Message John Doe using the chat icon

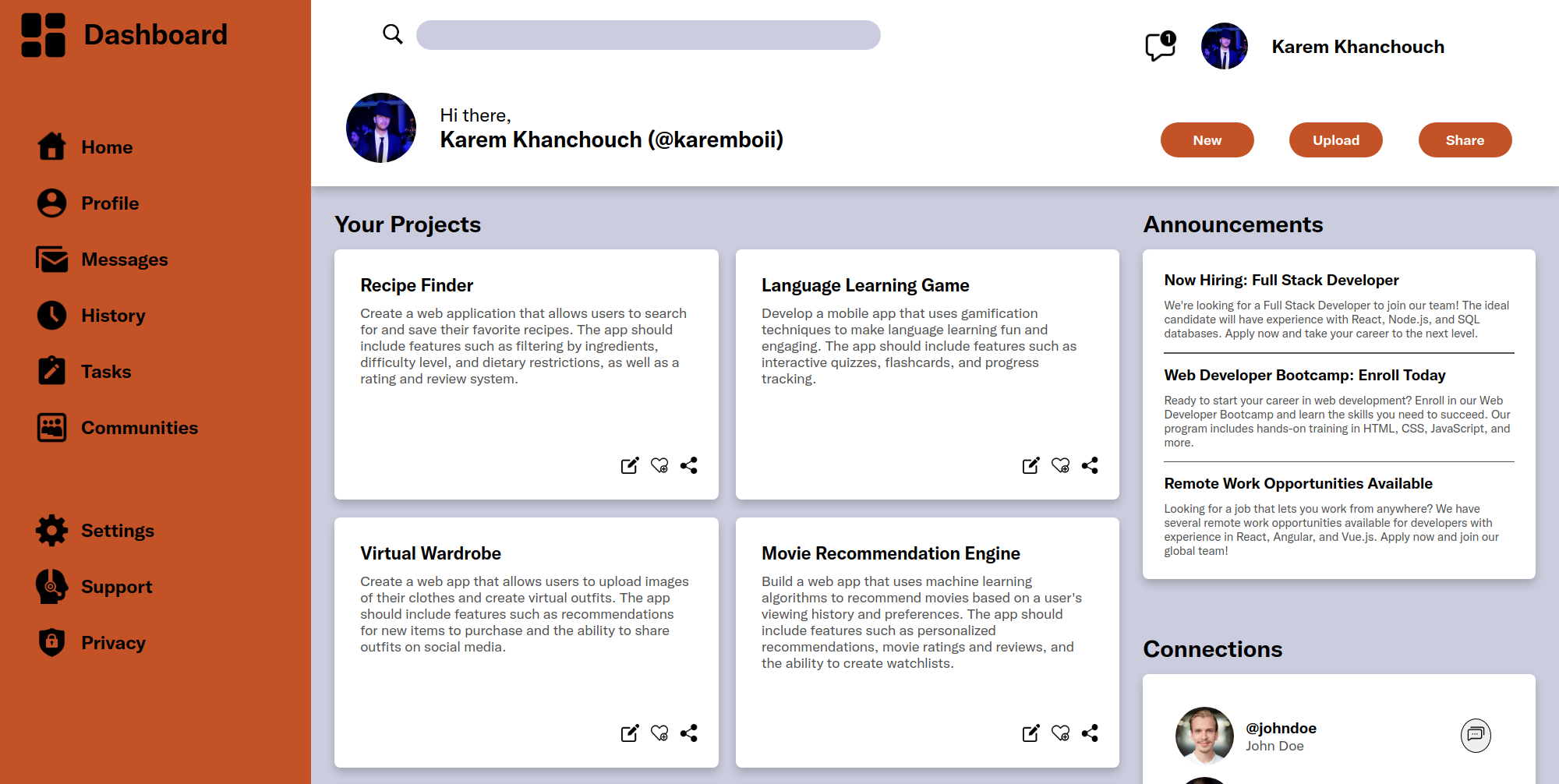(1476, 735)
